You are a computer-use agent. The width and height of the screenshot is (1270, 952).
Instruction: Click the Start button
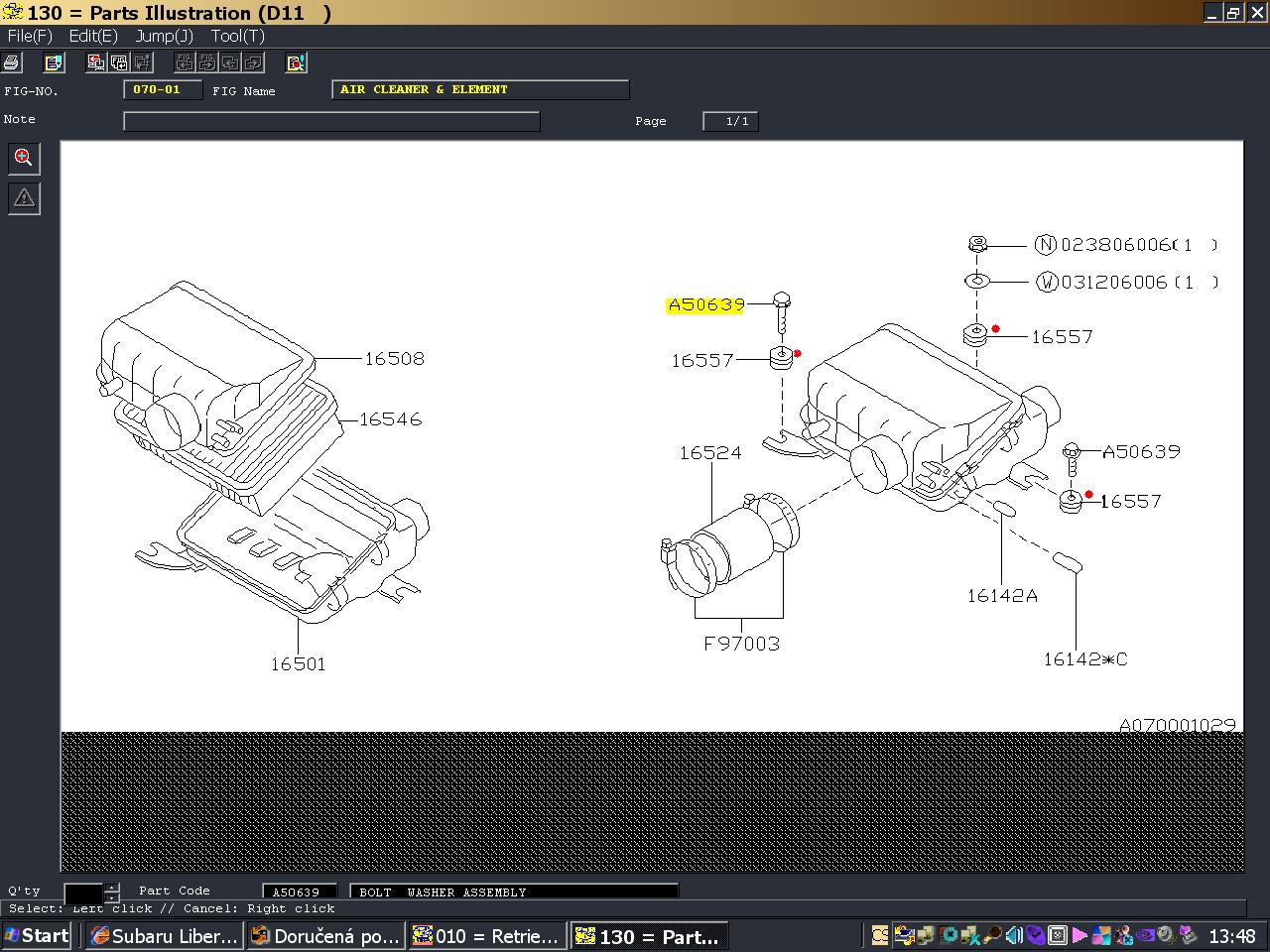(x=37, y=935)
